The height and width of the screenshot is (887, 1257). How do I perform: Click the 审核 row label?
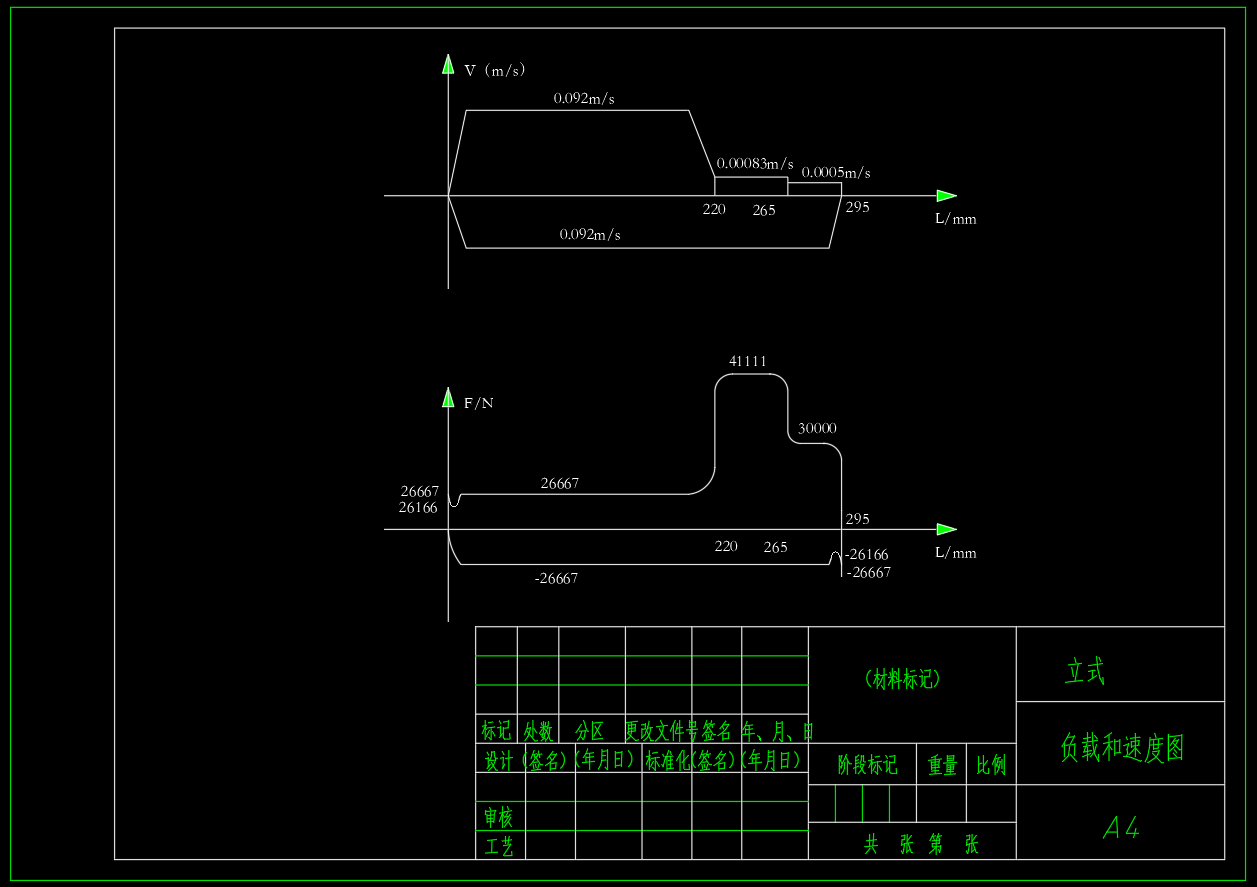point(499,817)
